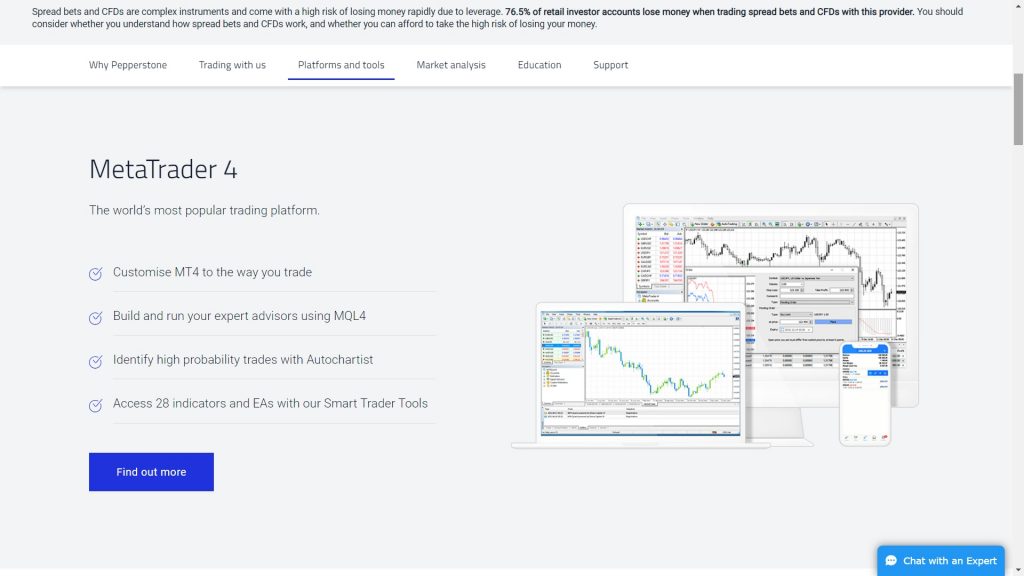
Task: Click checkmark icon beside Customise MT4
Action: pyautogui.click(x=96, y=274)
